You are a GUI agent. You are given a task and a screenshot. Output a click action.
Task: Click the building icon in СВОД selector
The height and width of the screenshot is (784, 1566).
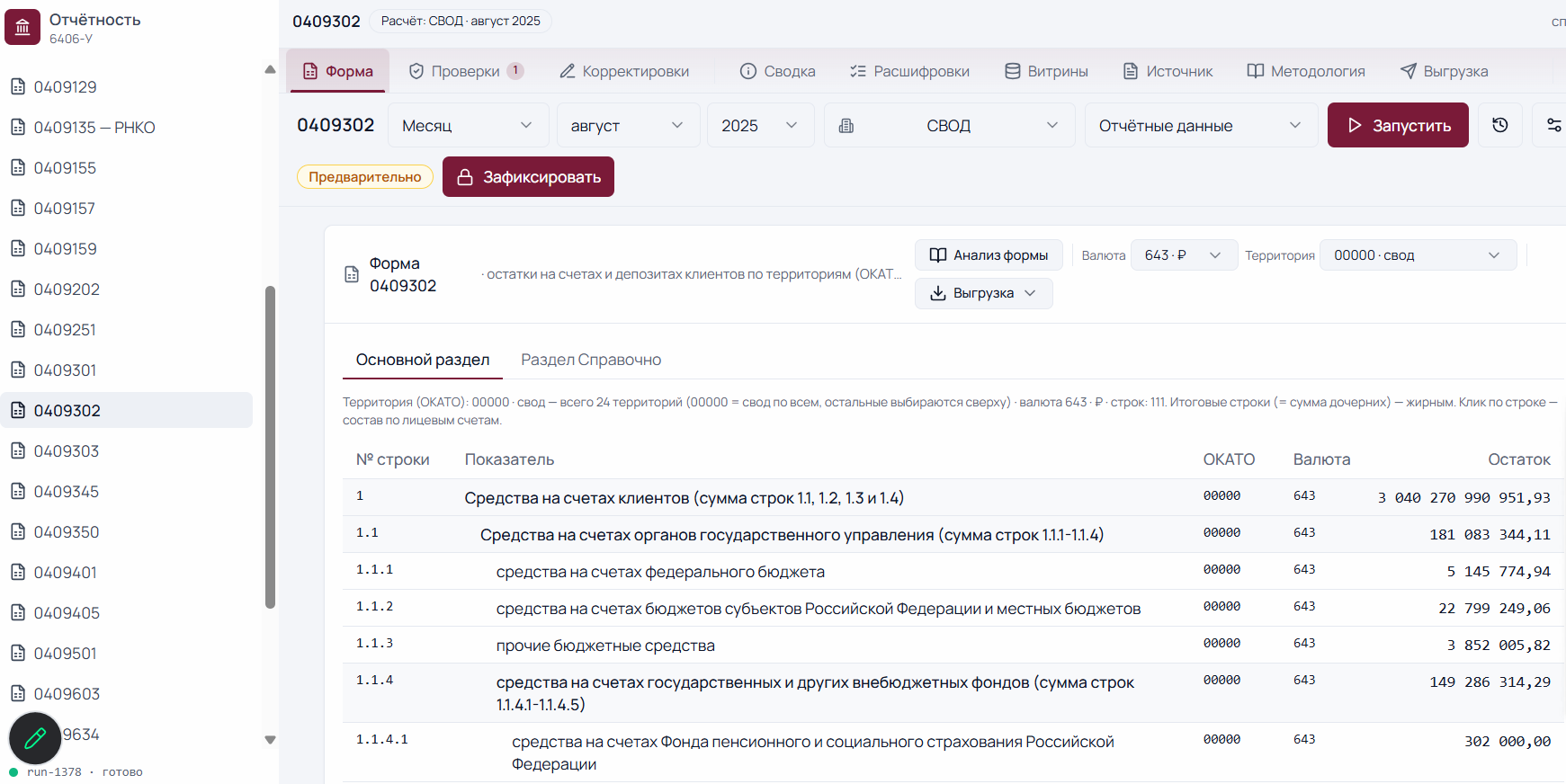[846, 126]
